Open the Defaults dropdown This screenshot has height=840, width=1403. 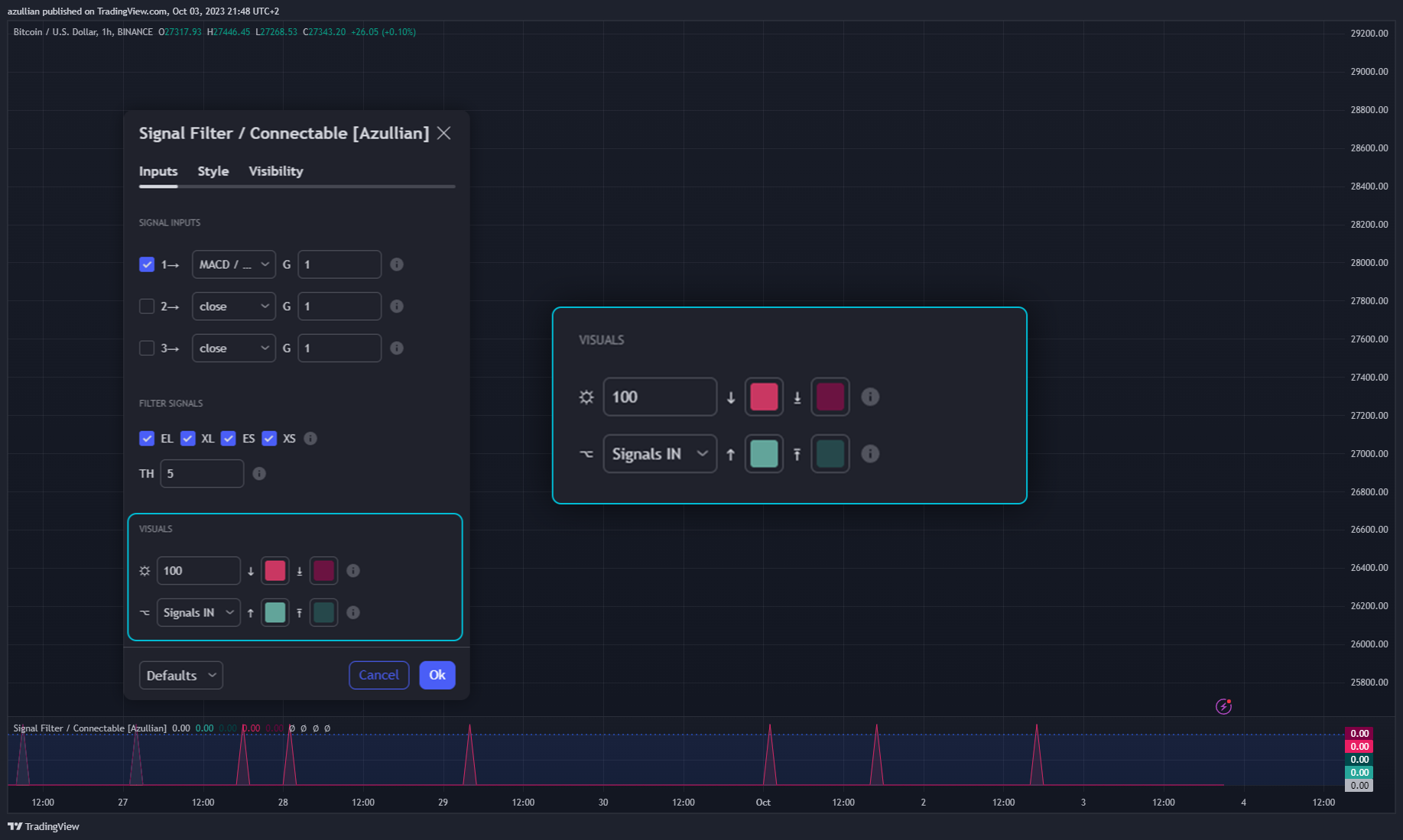[x=181, y=676]
